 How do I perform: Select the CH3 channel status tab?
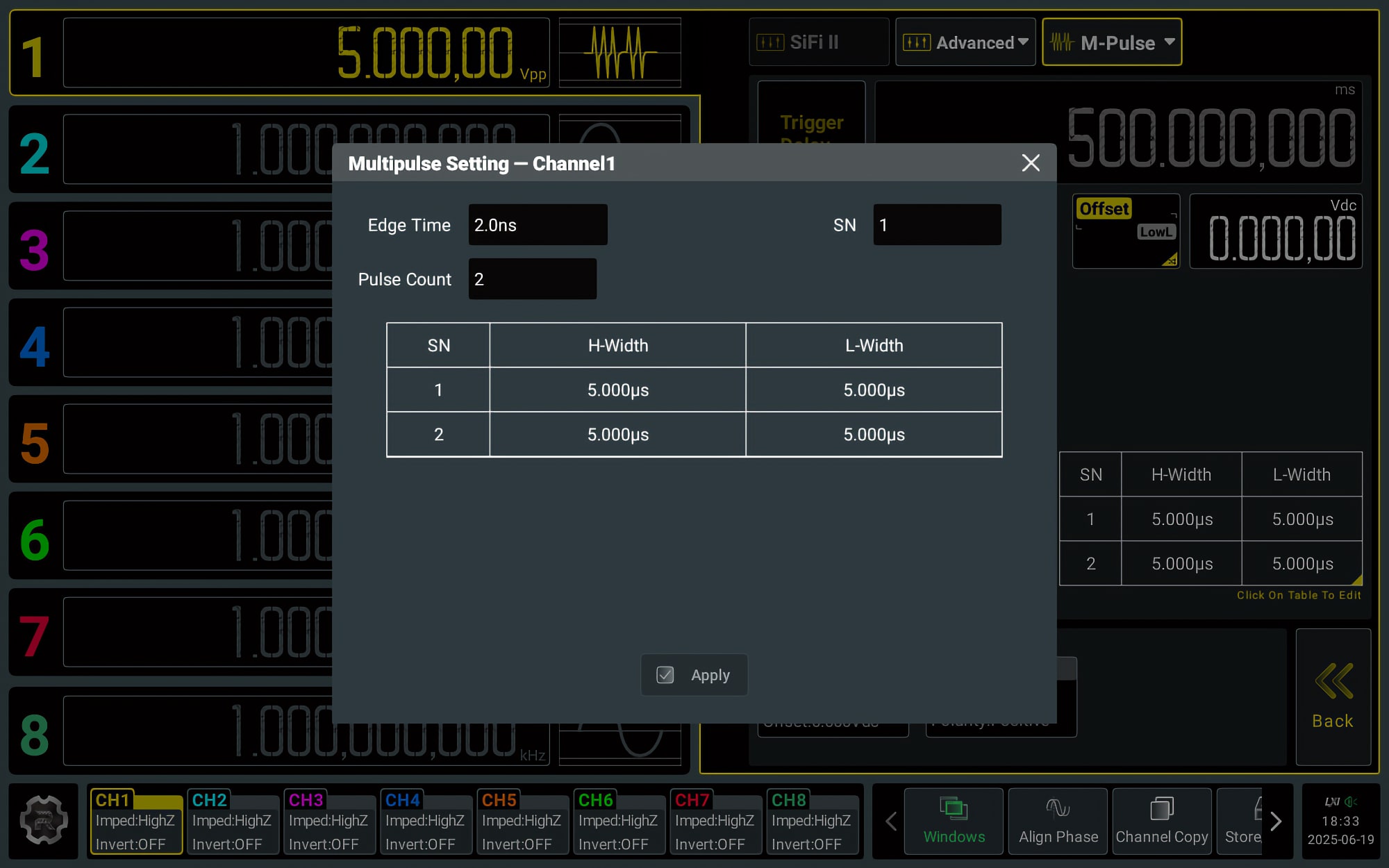[x=329, y=821]
